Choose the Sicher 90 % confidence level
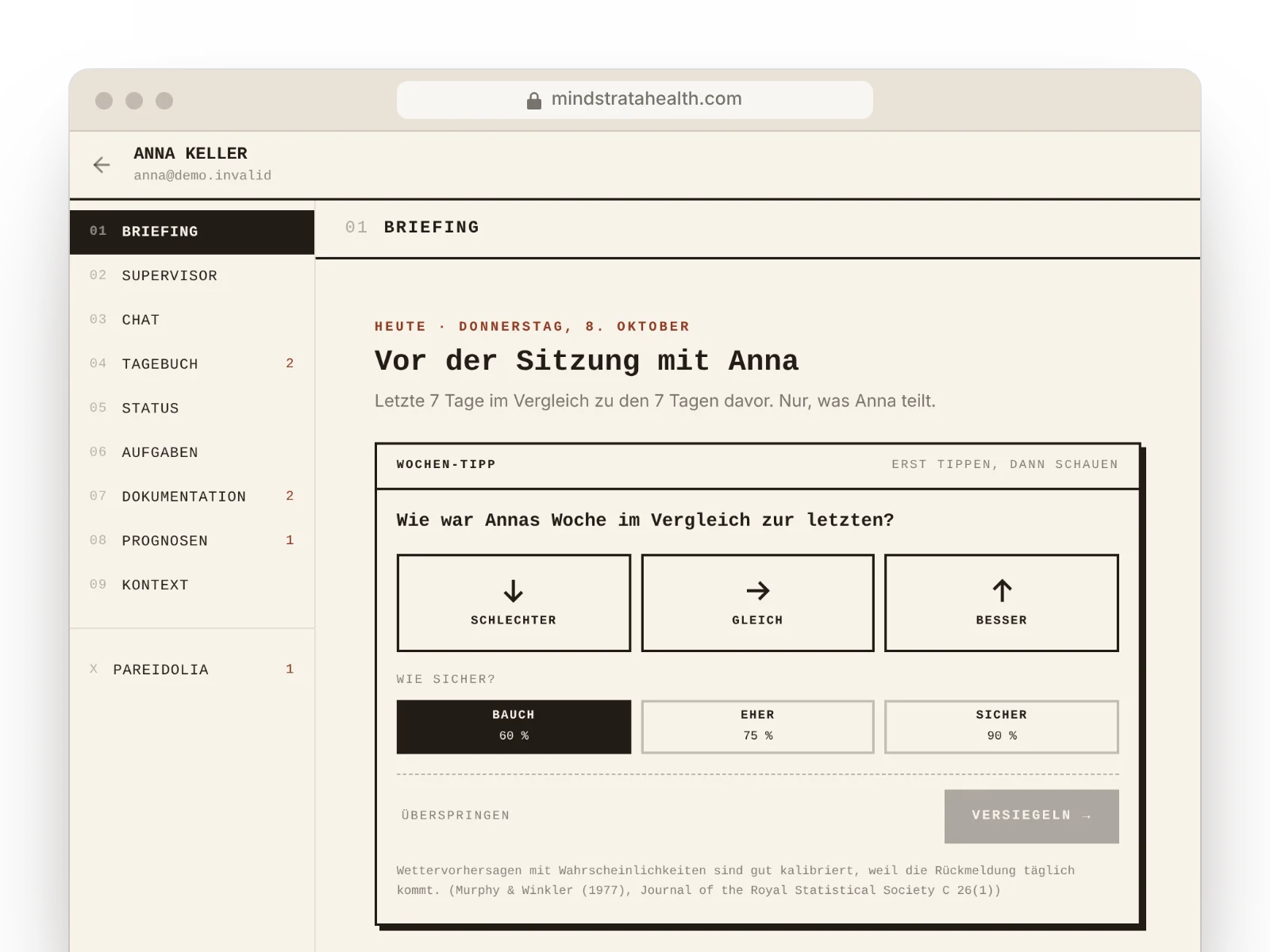 pos(1002,727)
